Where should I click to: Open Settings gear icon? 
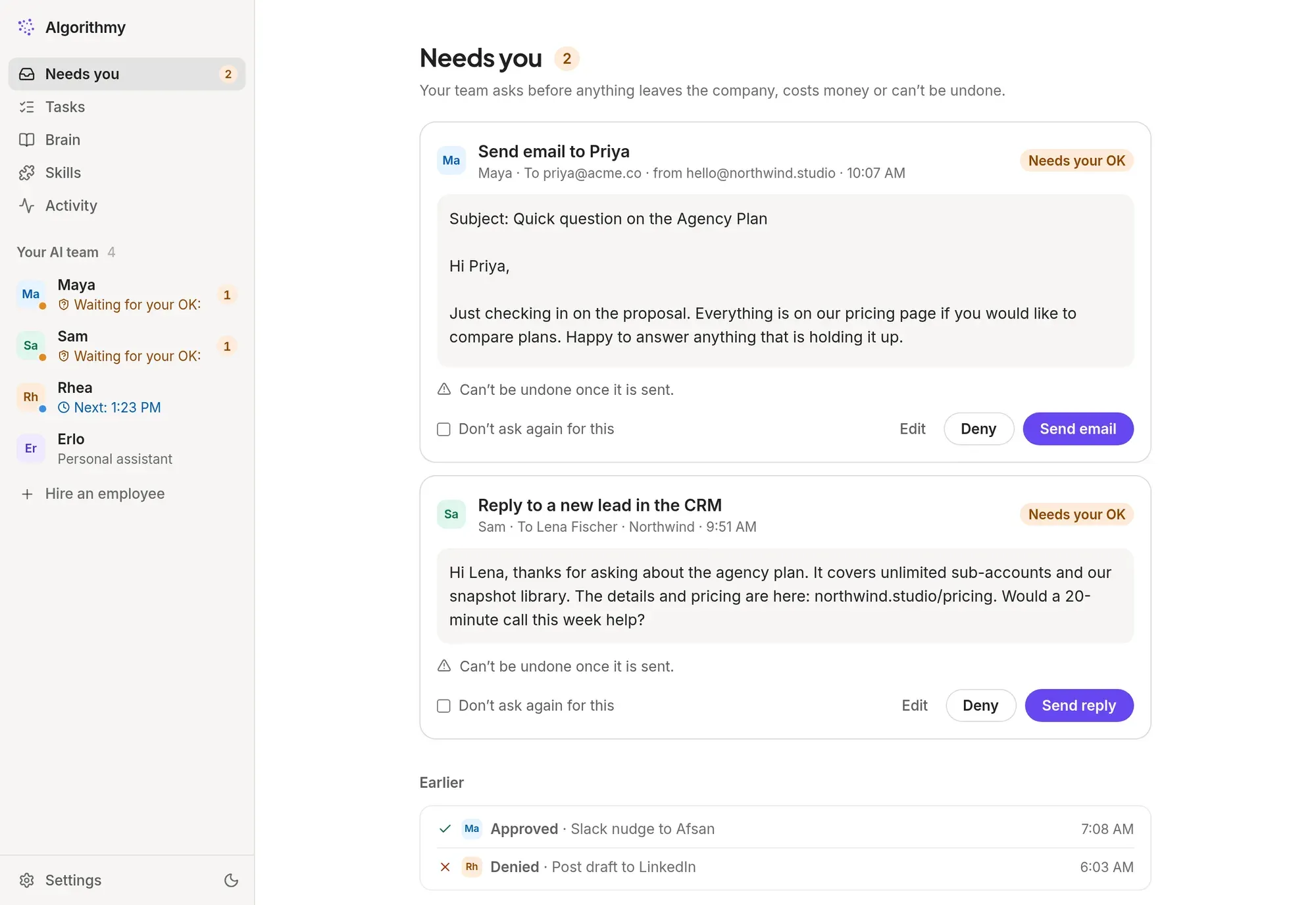26,880
